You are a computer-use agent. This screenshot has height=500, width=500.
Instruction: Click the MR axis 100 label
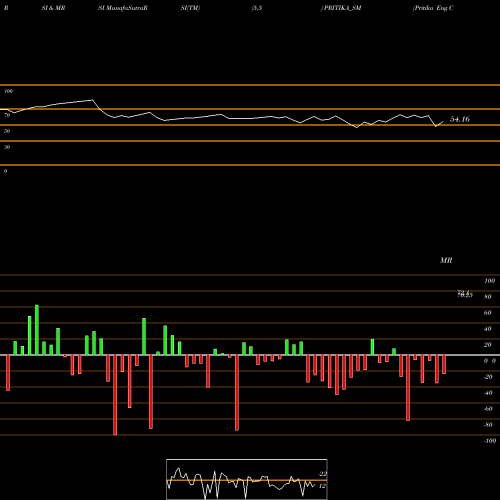click(x=490, y=281)
